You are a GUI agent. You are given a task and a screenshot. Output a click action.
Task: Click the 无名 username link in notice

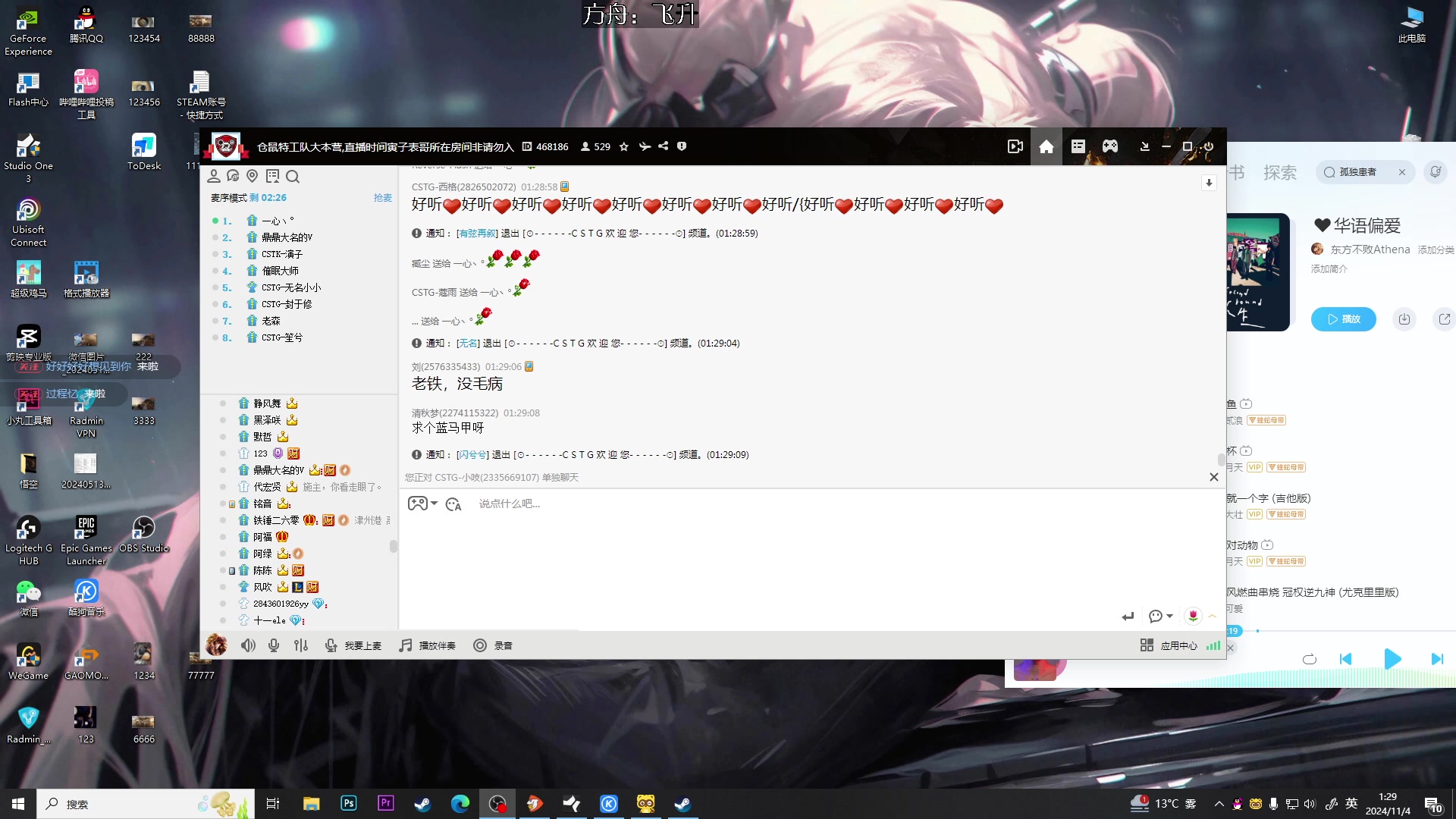(x=468, y=344)
